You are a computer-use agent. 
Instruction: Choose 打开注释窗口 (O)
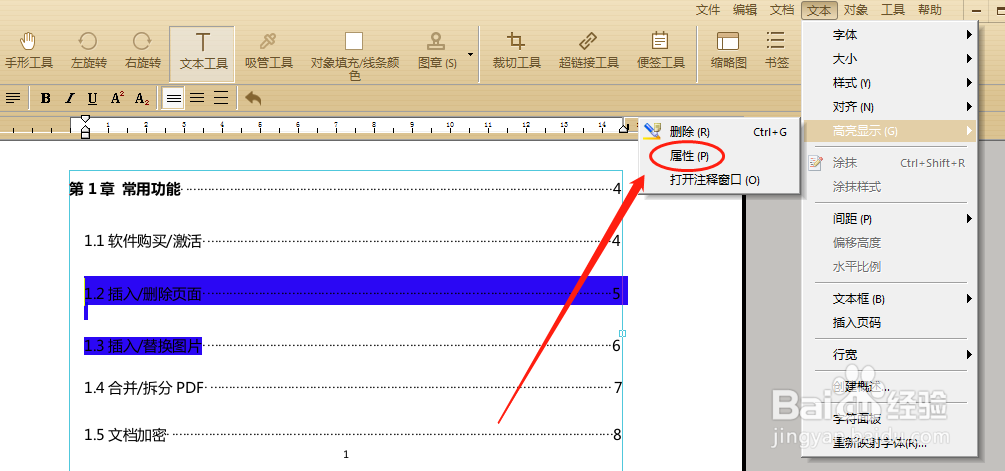coord(720,180)
